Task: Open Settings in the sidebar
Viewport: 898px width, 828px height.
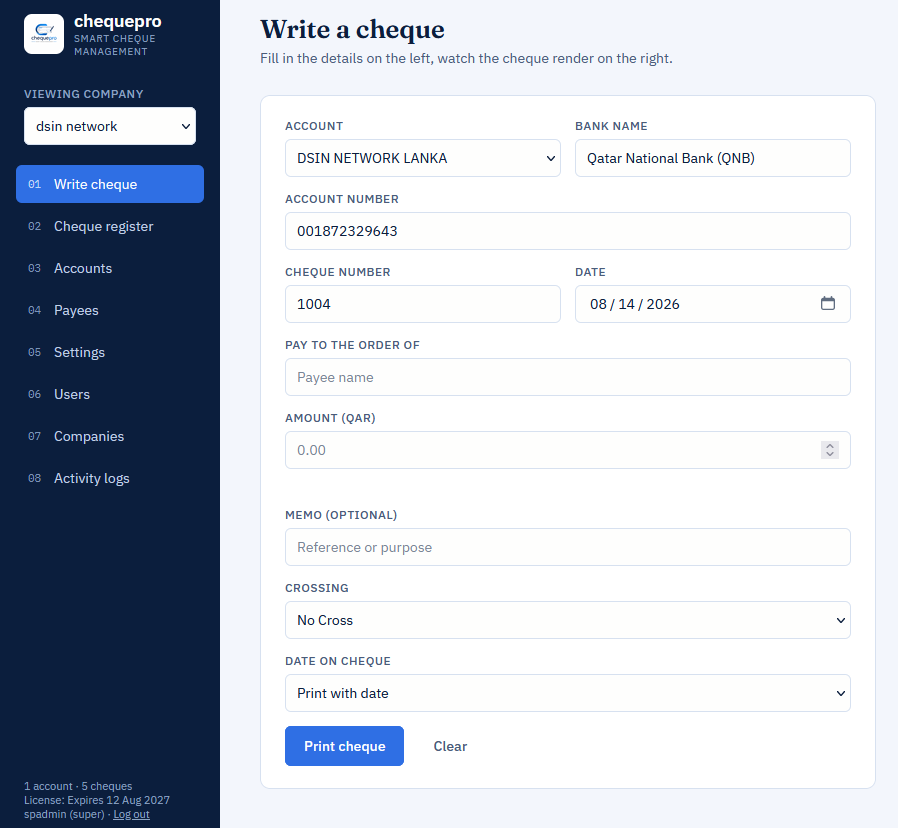Action: [110, 352]
